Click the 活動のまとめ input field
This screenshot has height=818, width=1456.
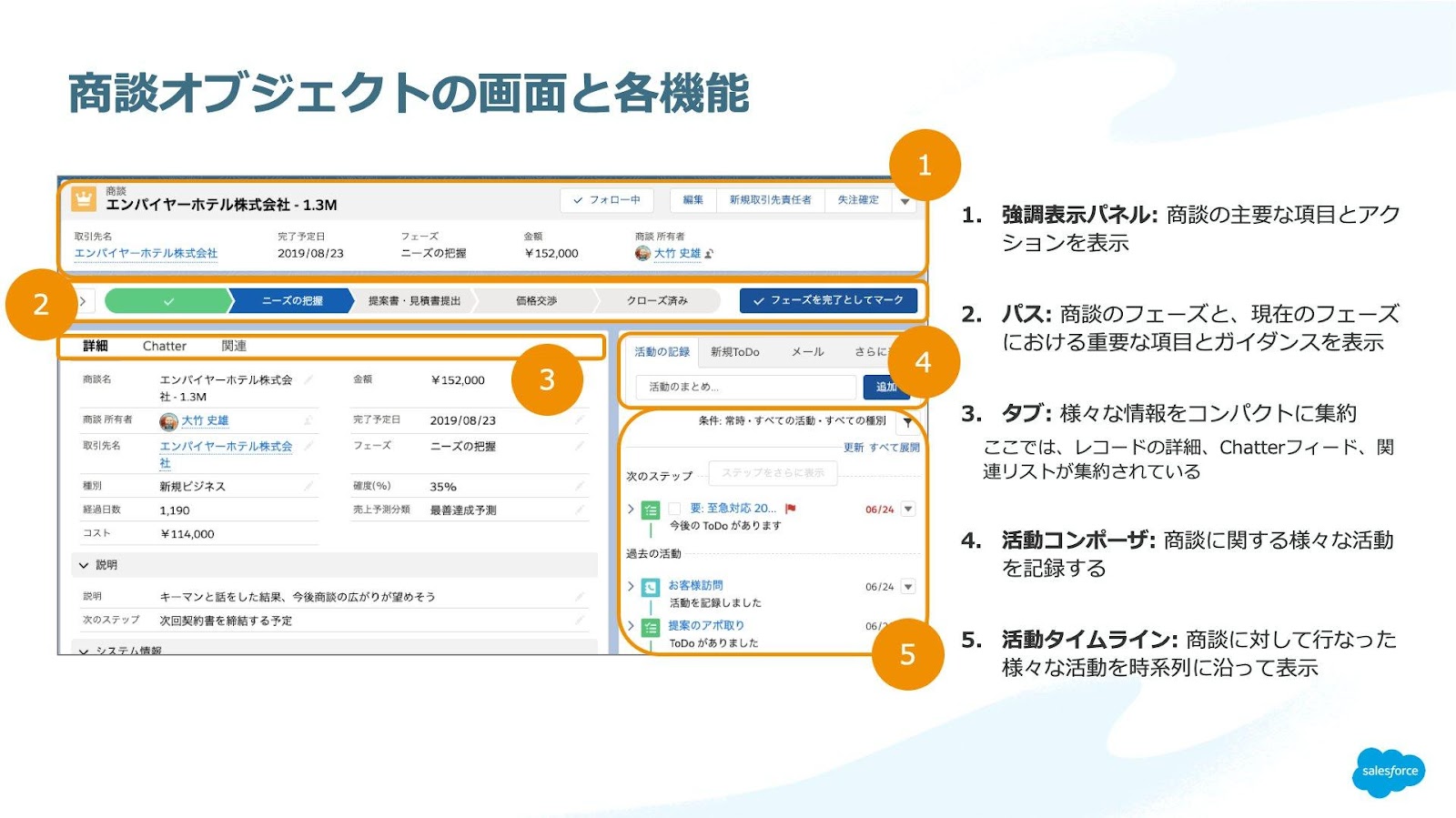tap(746, 387)
